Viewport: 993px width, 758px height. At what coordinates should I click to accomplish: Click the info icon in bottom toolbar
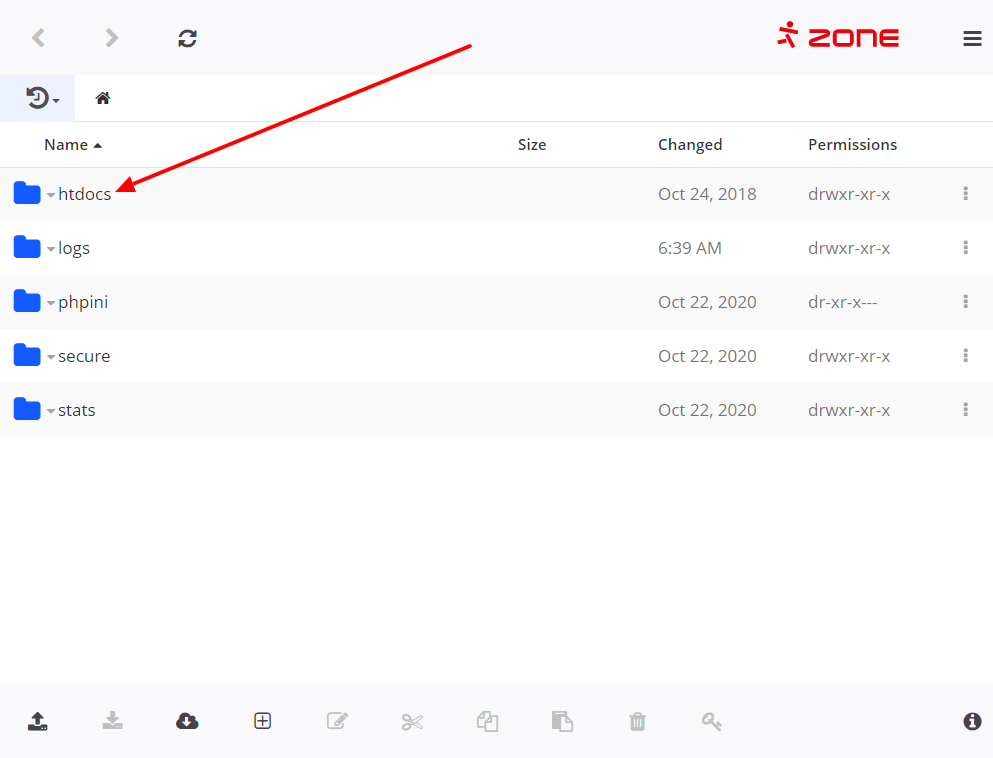972,721
